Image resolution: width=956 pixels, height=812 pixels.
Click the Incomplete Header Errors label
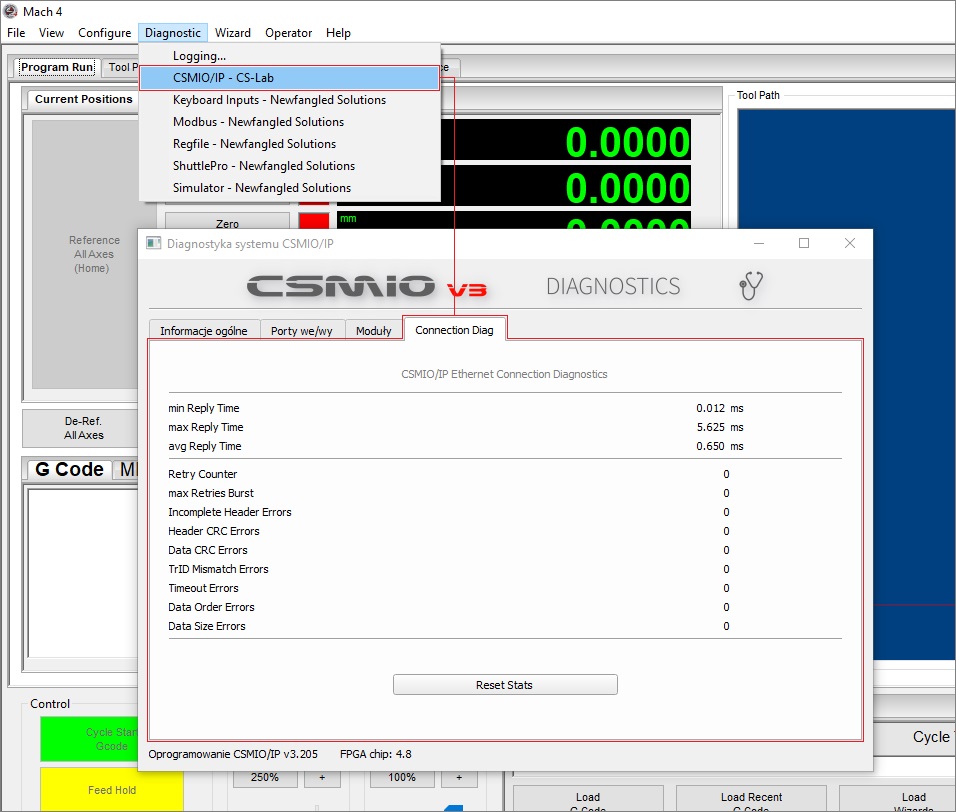coord(230,512)
